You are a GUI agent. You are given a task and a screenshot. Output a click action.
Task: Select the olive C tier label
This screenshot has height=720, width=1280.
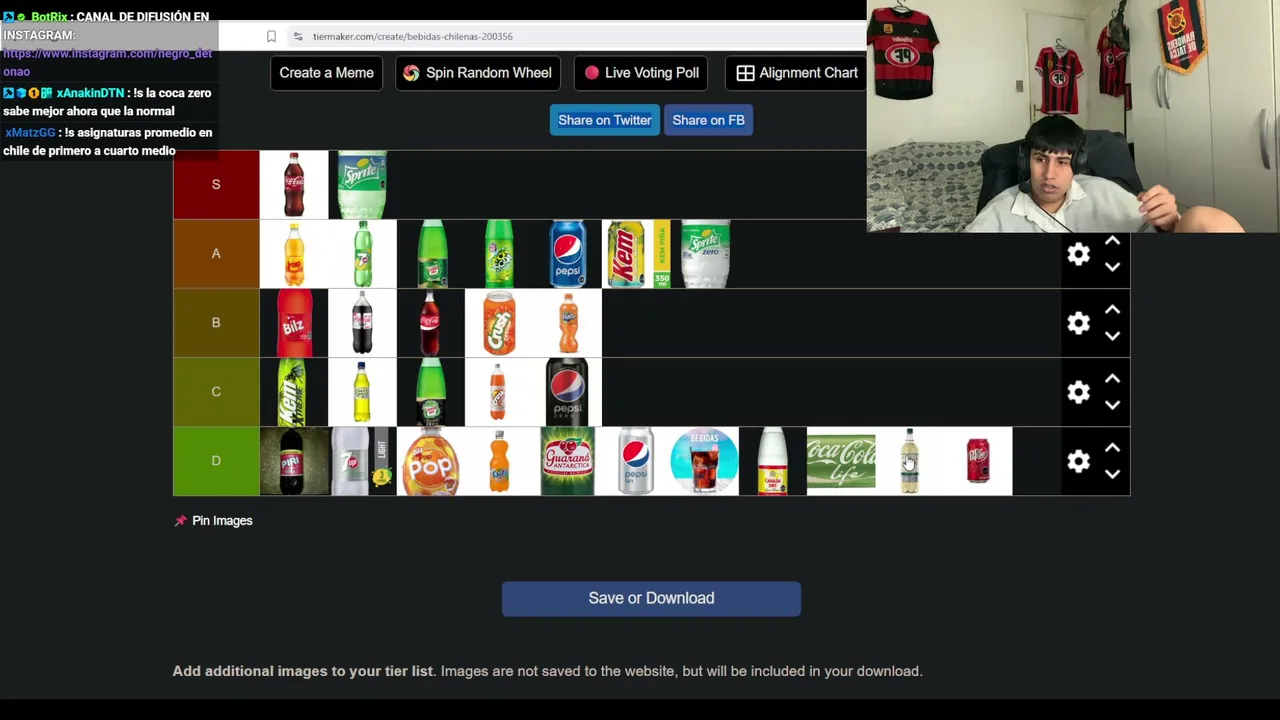(x=216, y=392)
